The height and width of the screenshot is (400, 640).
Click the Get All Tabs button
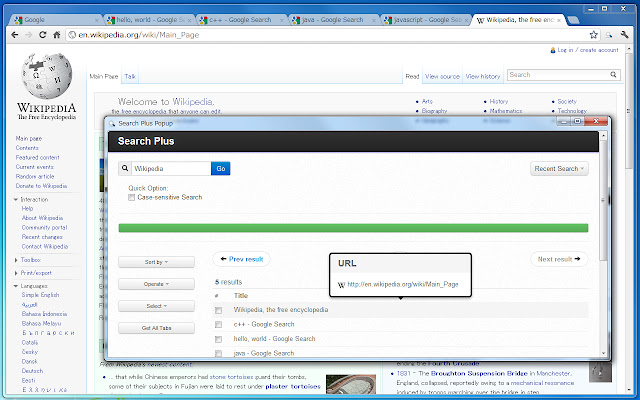coord(156,328)
